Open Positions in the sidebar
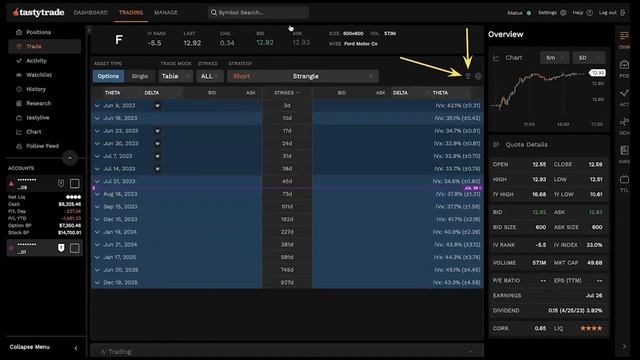This screenshot has width=640, height=360. tap(44, 32)
